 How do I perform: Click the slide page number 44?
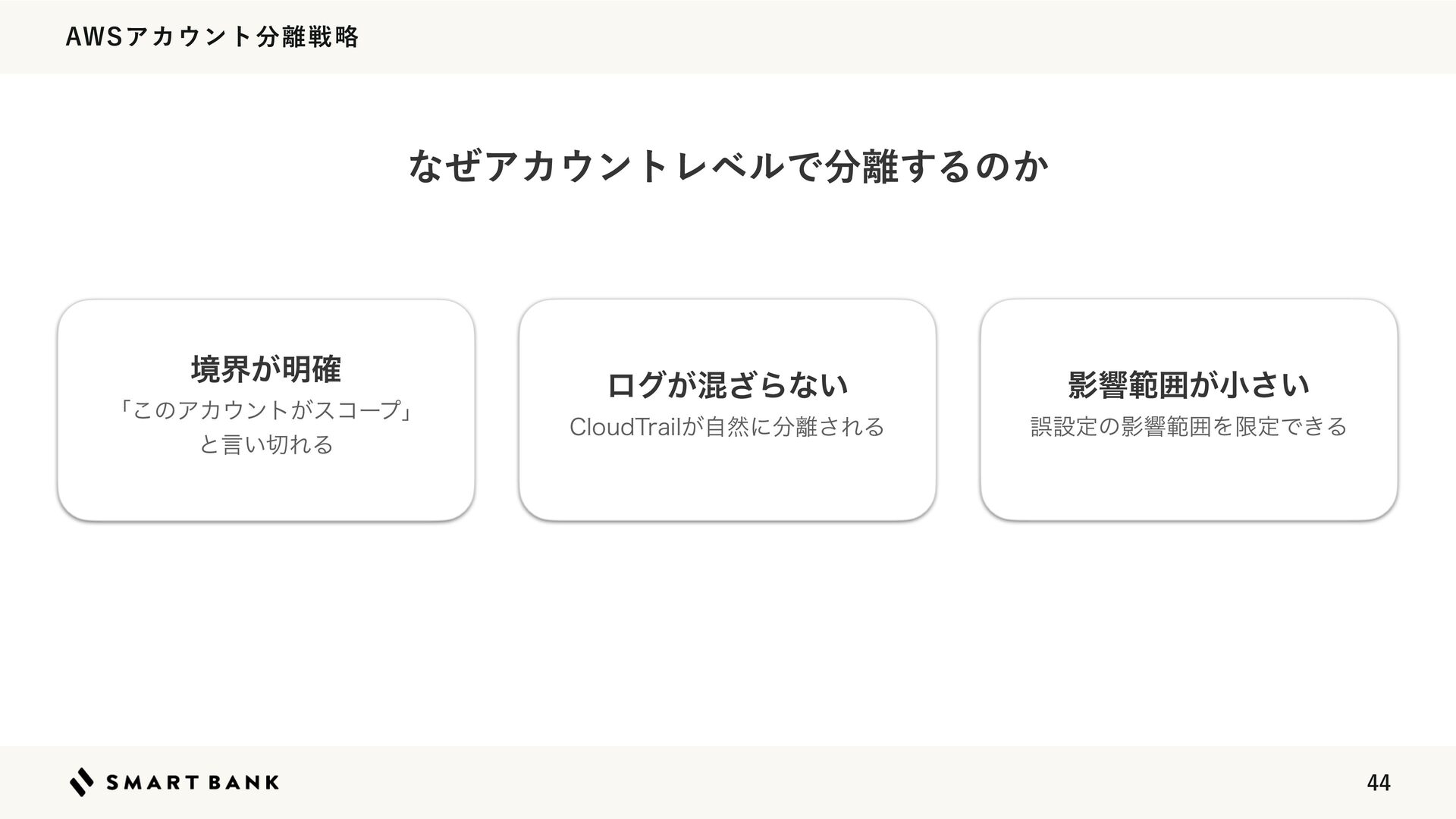pyautogui.click(x=1378, y=783)
